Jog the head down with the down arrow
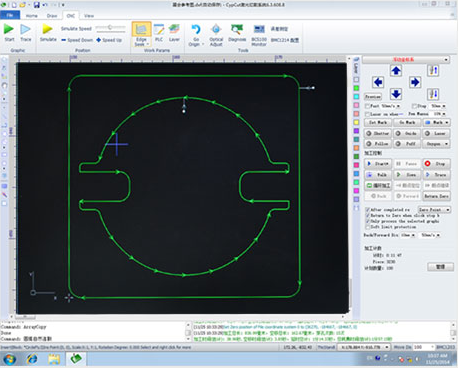The image size is (458, 368). [x=396, y=94]
